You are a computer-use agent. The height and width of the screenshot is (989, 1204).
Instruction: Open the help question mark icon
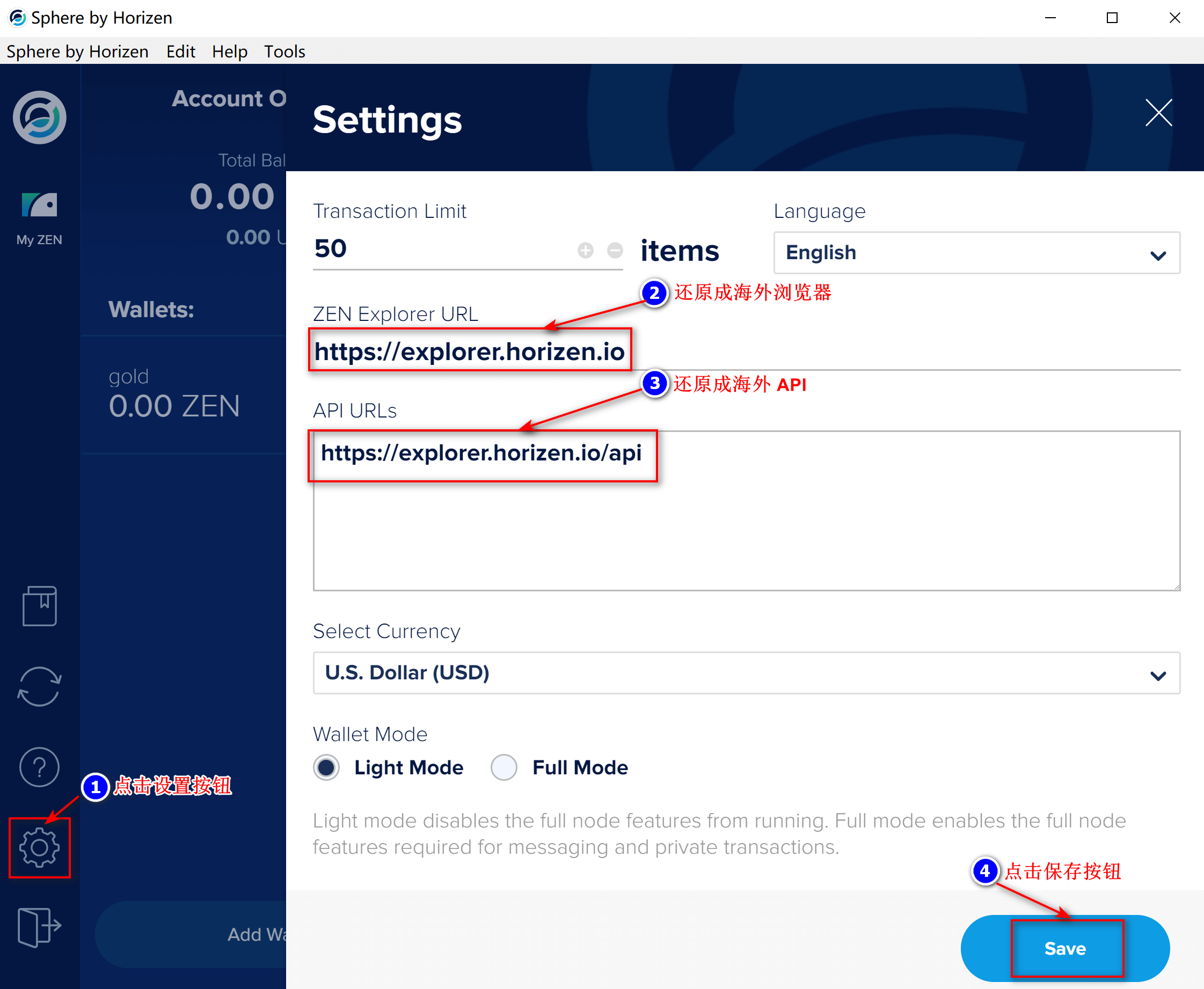pyautogui.click(x=39, y=767)
